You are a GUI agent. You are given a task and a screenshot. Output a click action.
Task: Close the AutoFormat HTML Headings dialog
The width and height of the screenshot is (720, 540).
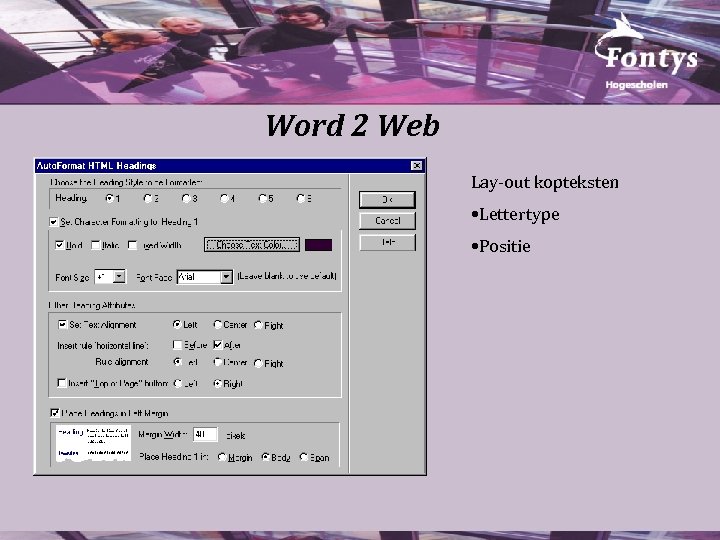point(416,166)
